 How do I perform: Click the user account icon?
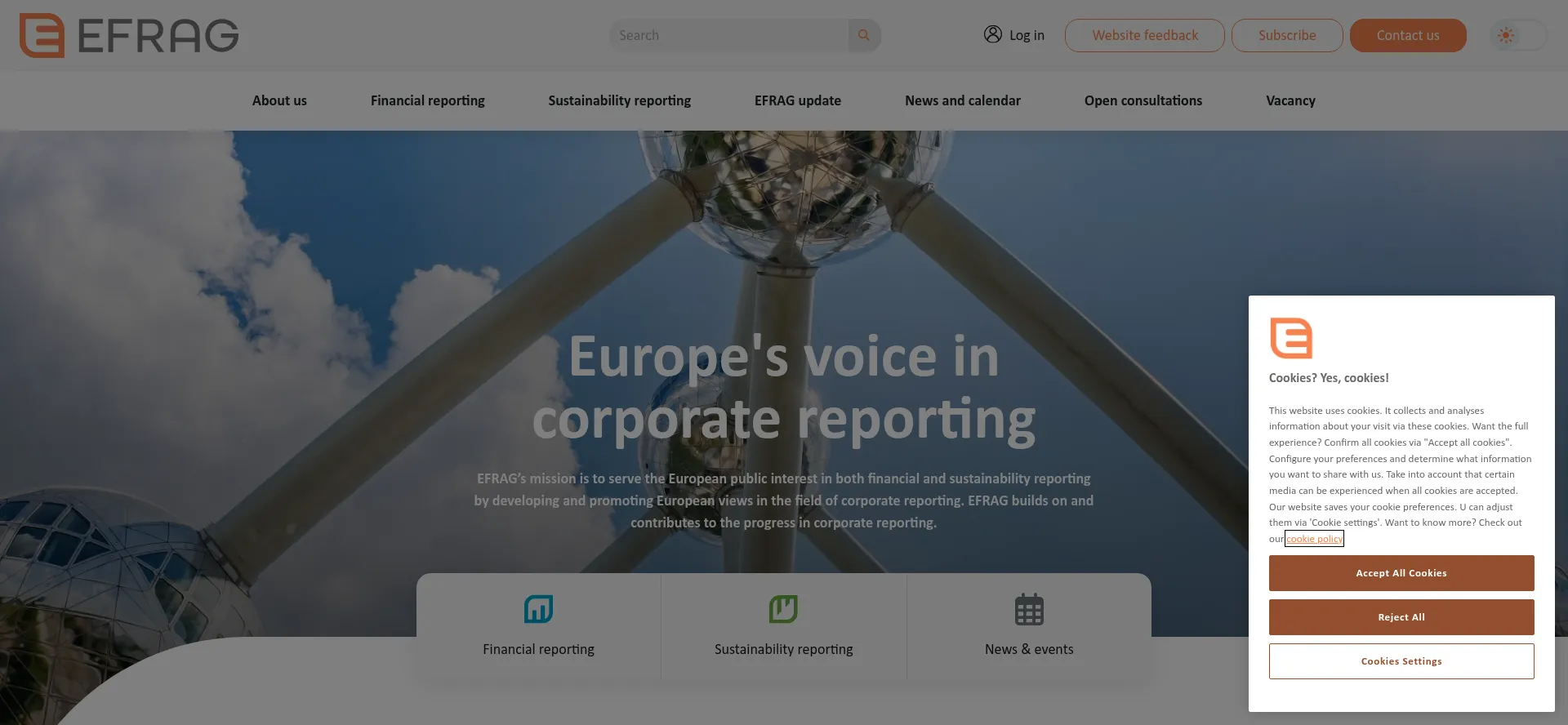pos(992,34)
